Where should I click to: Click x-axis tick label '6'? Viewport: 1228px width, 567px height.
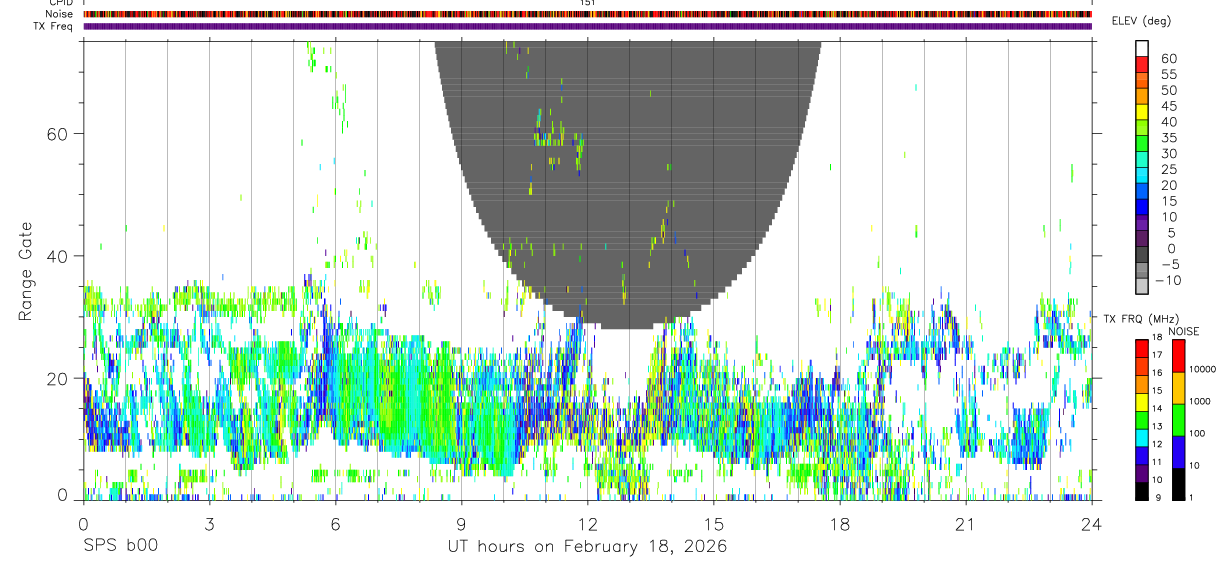click(335, 523)
